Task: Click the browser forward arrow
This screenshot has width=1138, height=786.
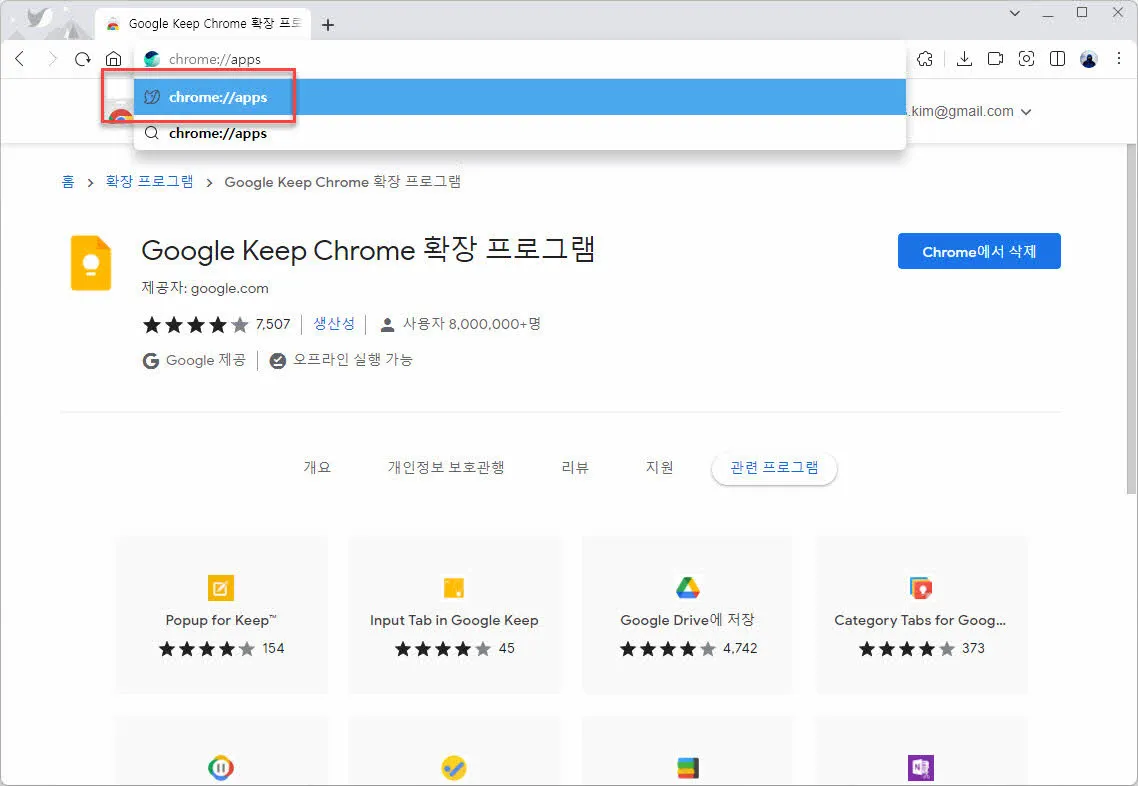Action: tap(52, 59)
